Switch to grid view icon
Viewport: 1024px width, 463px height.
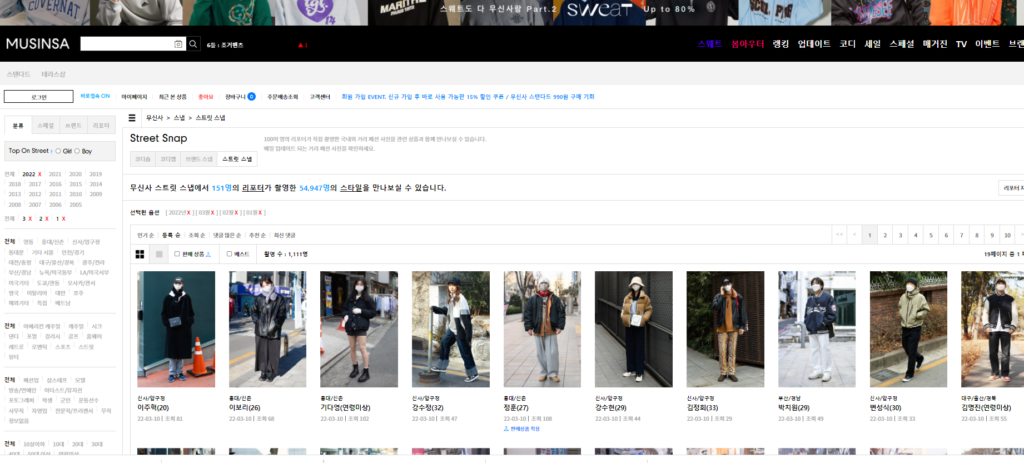click(140, 254)
